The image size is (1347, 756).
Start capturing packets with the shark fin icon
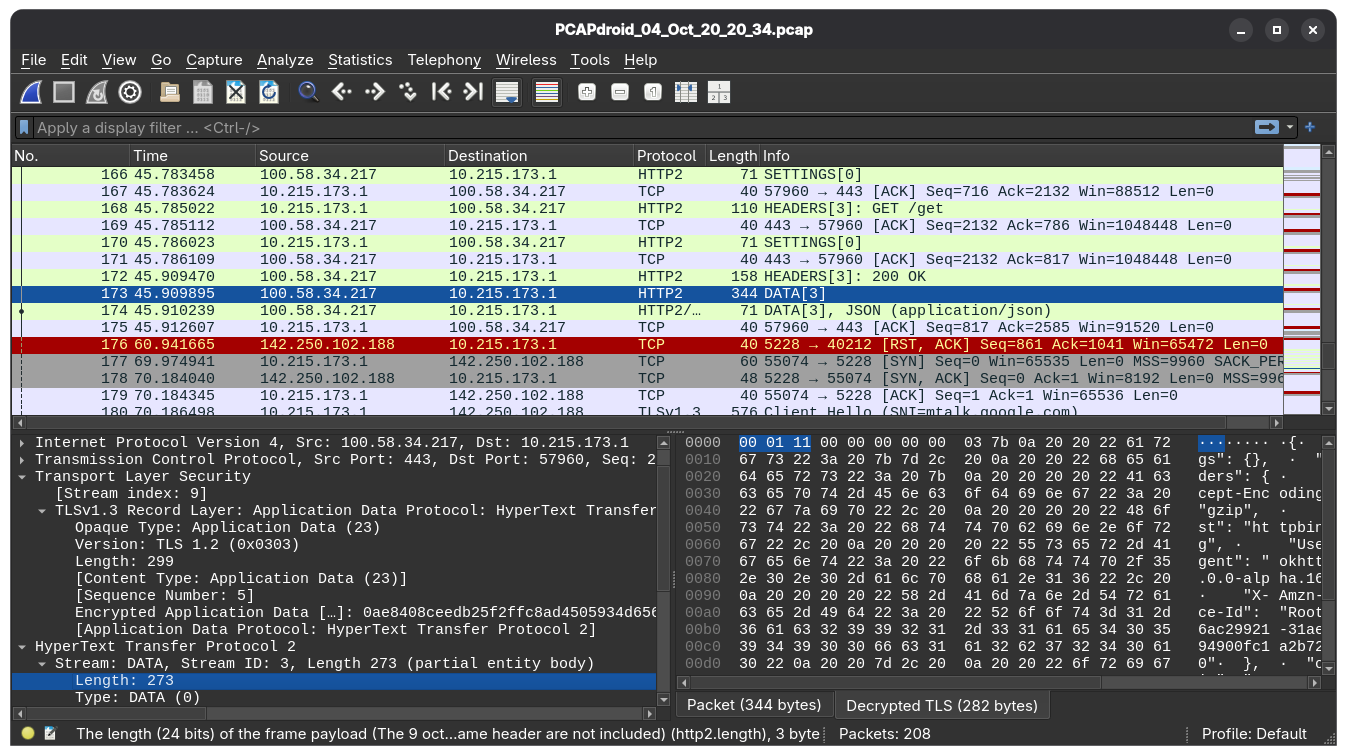(x=31, y=92)
